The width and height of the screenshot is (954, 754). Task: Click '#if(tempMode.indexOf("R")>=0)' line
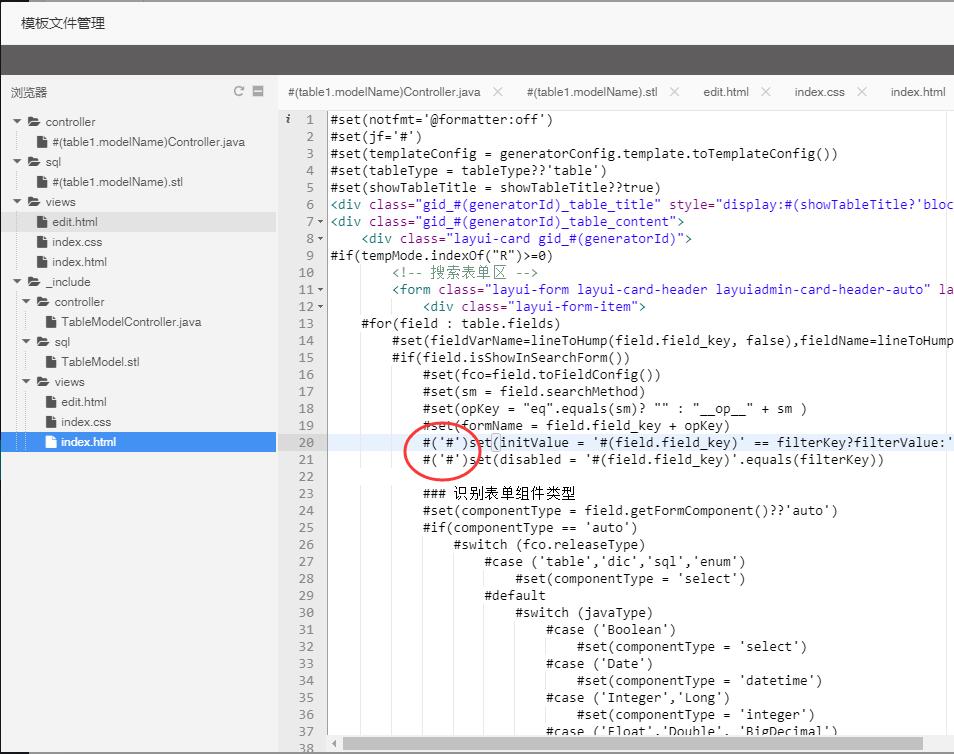click(442, 256)
